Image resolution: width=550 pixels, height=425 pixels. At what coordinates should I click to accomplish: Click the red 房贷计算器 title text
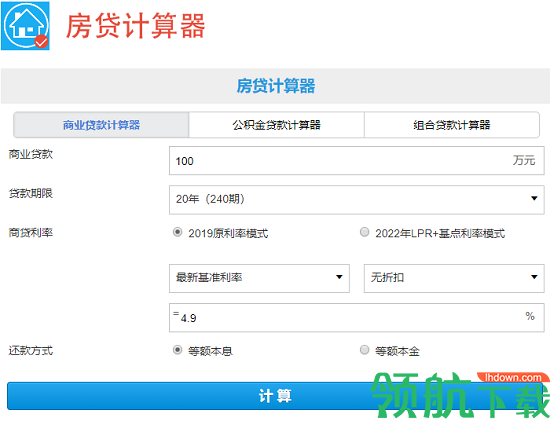[135, 26]
